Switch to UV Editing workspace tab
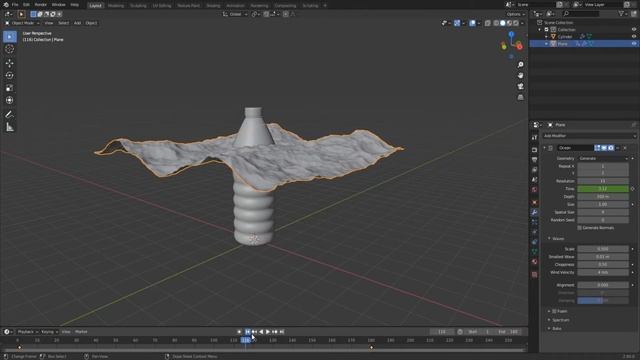Screen dimensions: 640x360 162,6
